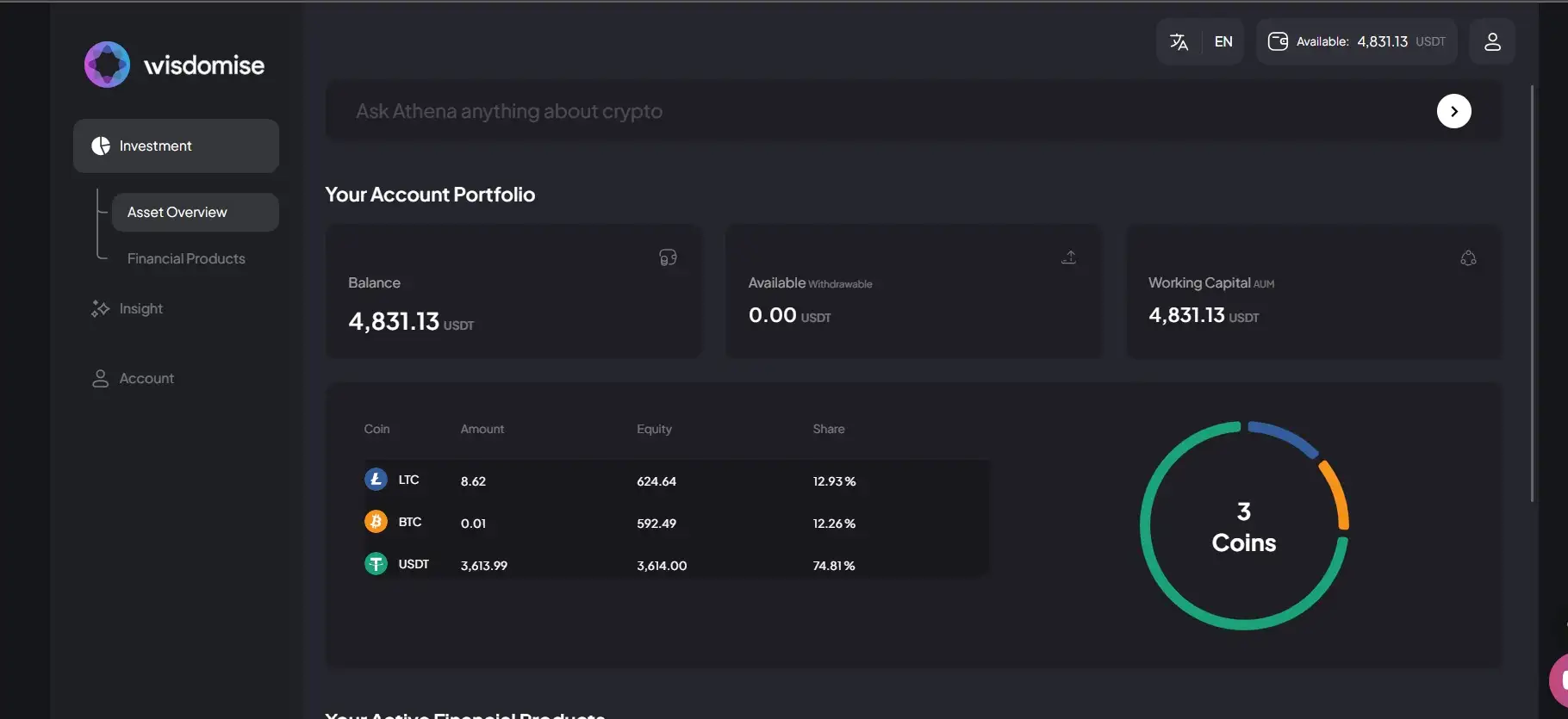Viewport: 1568px width, 719px height.
Task: Open the user profile icon
Action: point(1492,41)
